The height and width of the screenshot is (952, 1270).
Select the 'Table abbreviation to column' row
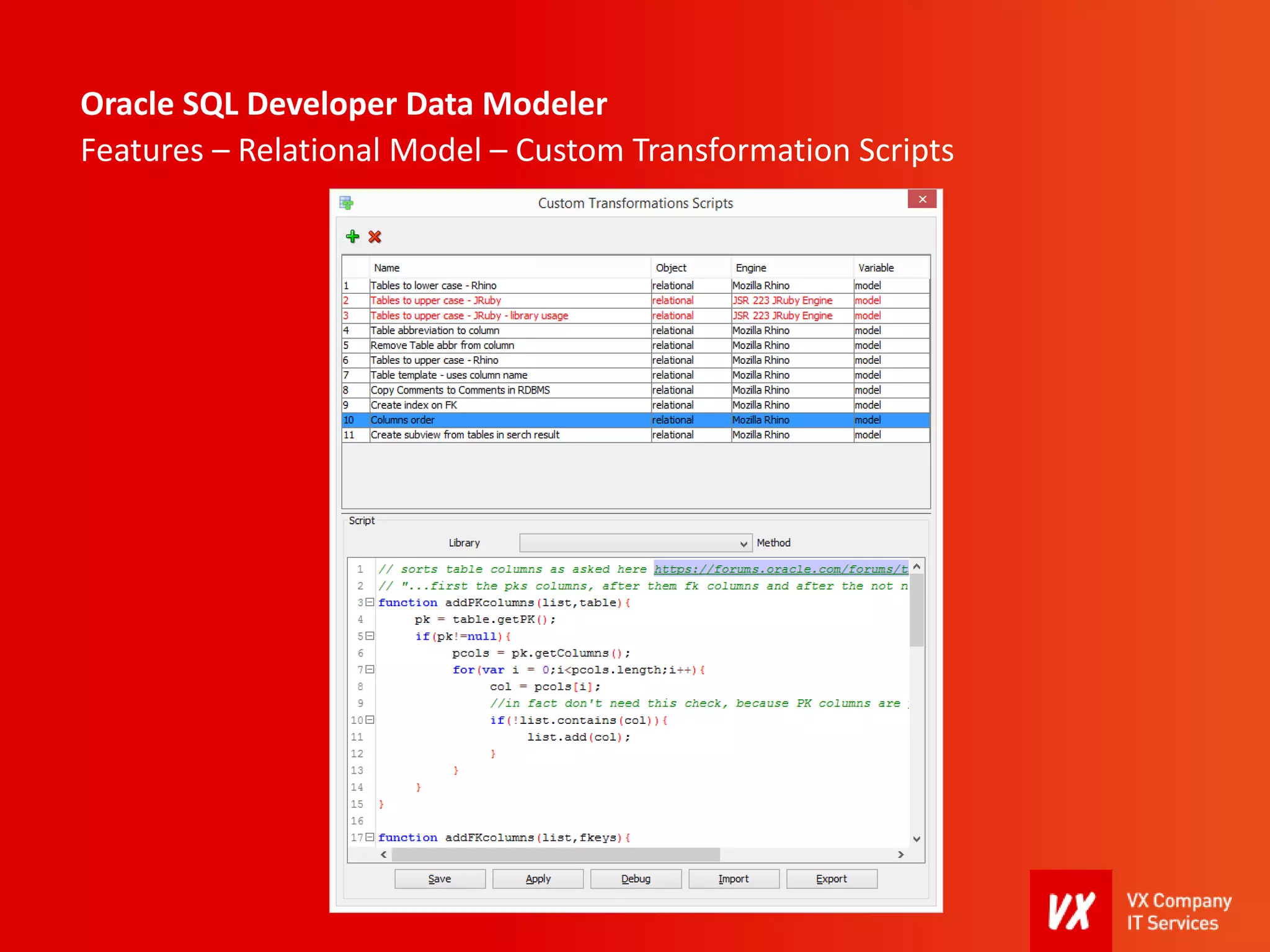[x=636, y=330]
